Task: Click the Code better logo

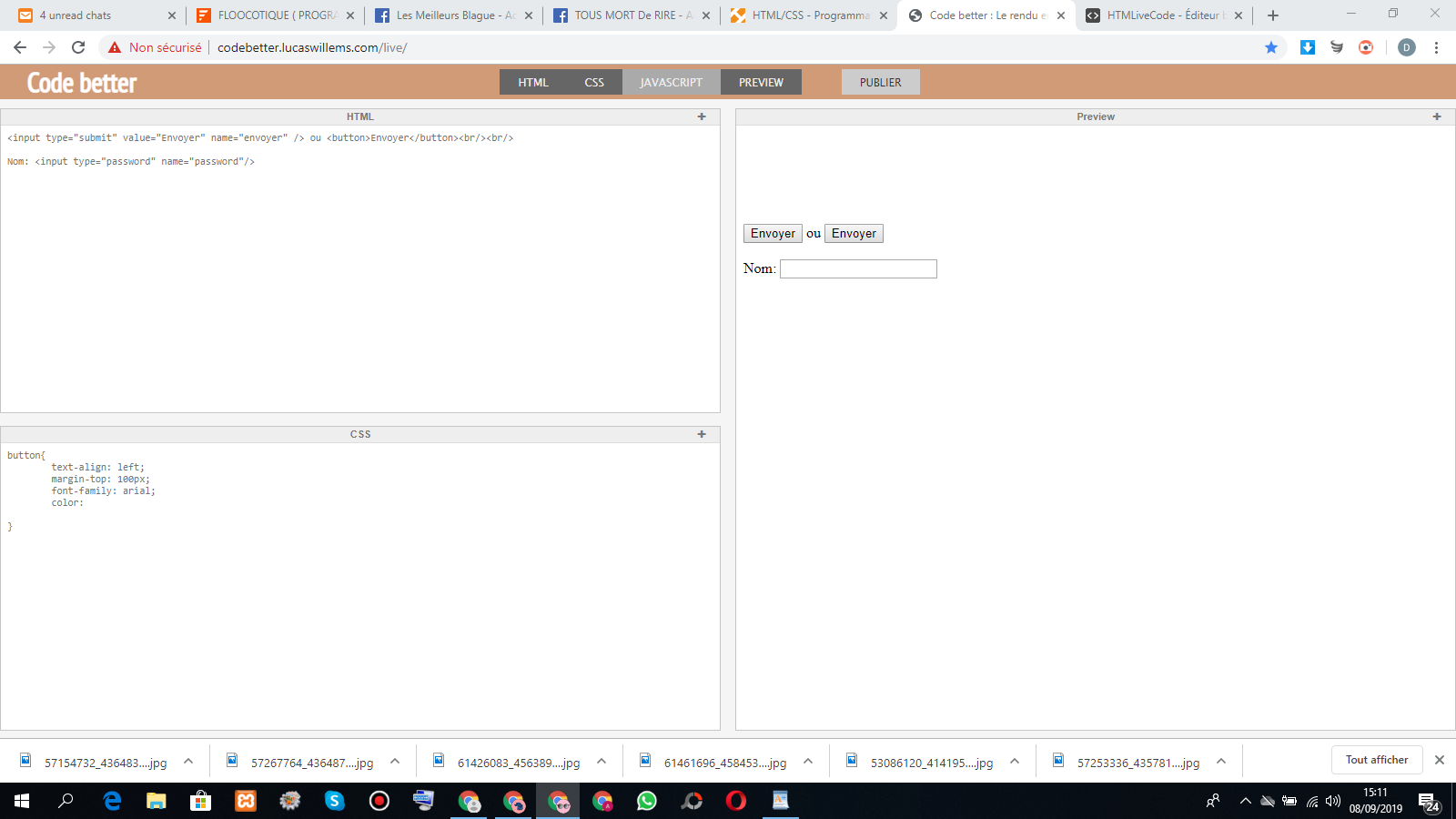Action: coord(82,83)
